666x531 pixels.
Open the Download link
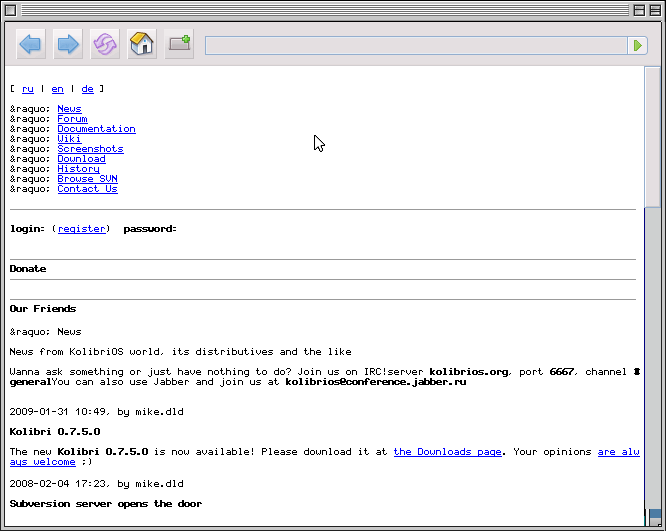tap(82, 159)
